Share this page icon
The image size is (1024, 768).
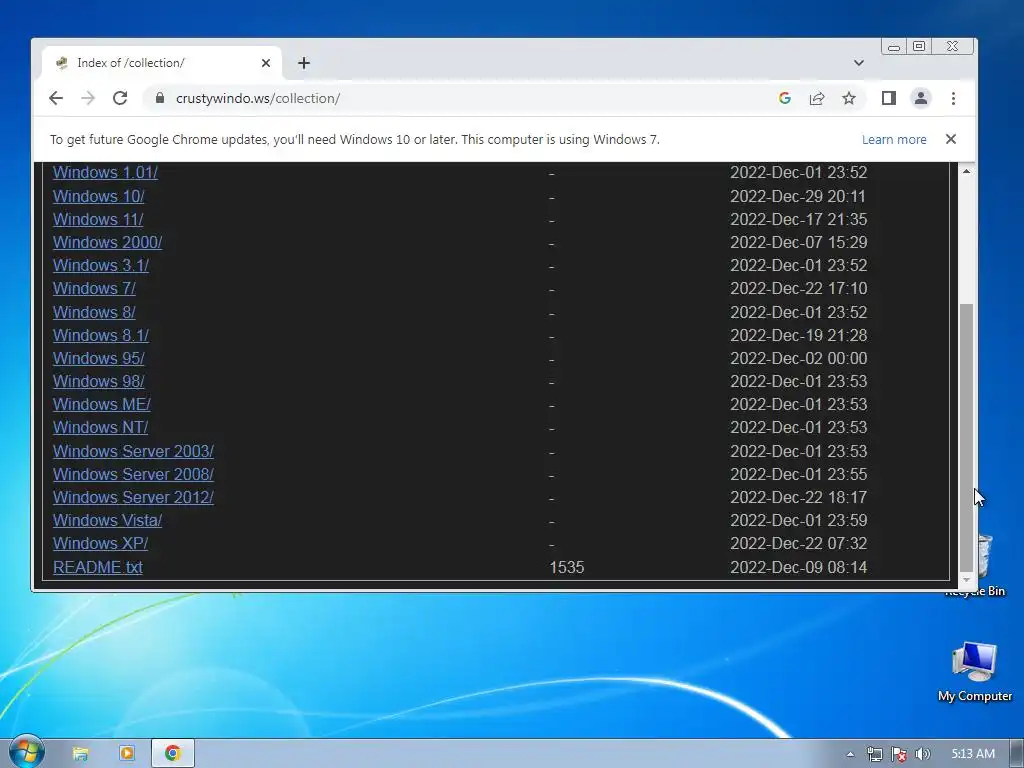coord(817,98)
